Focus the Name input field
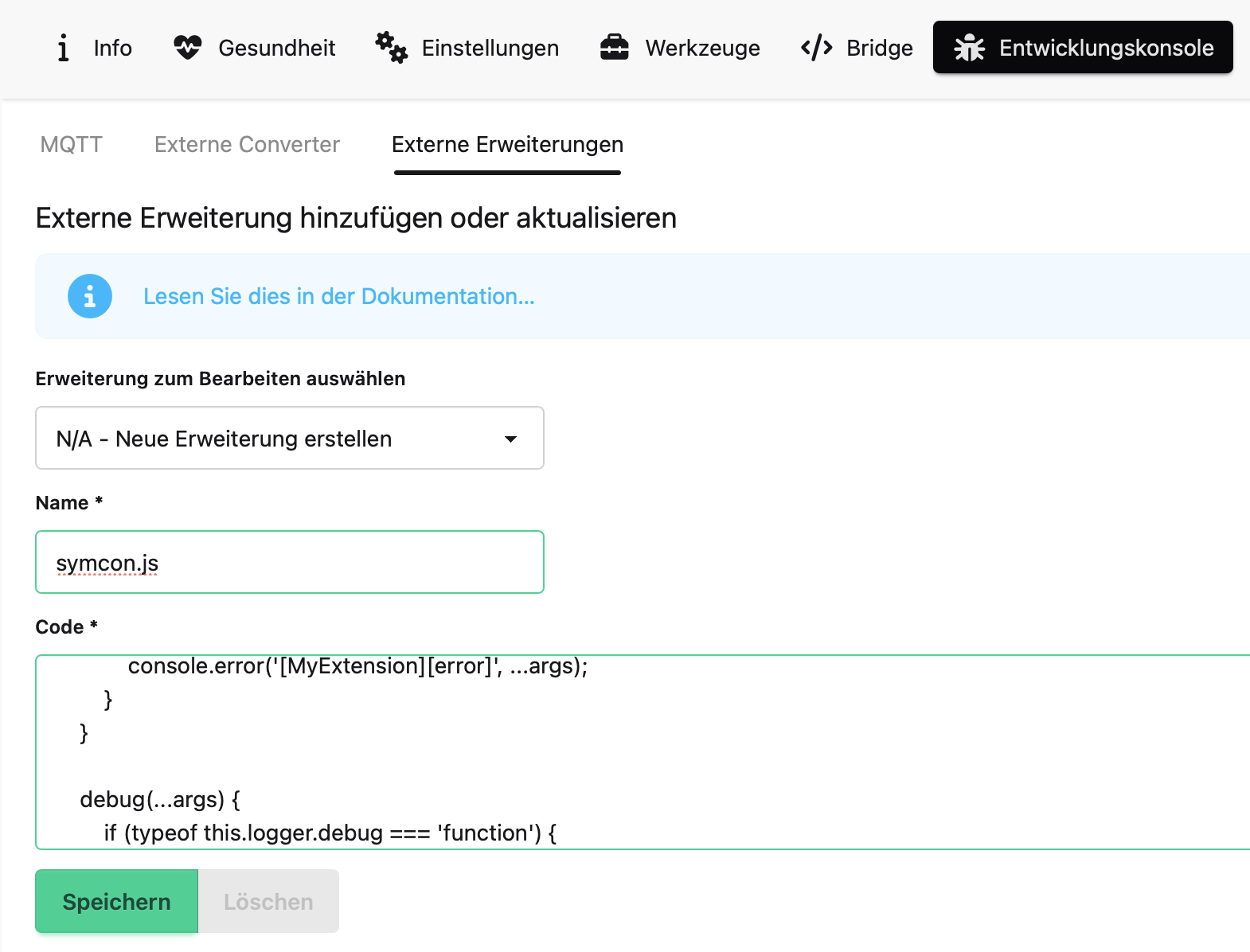The width and height of the screenshot is (1250, 952). tap(290, 562)
